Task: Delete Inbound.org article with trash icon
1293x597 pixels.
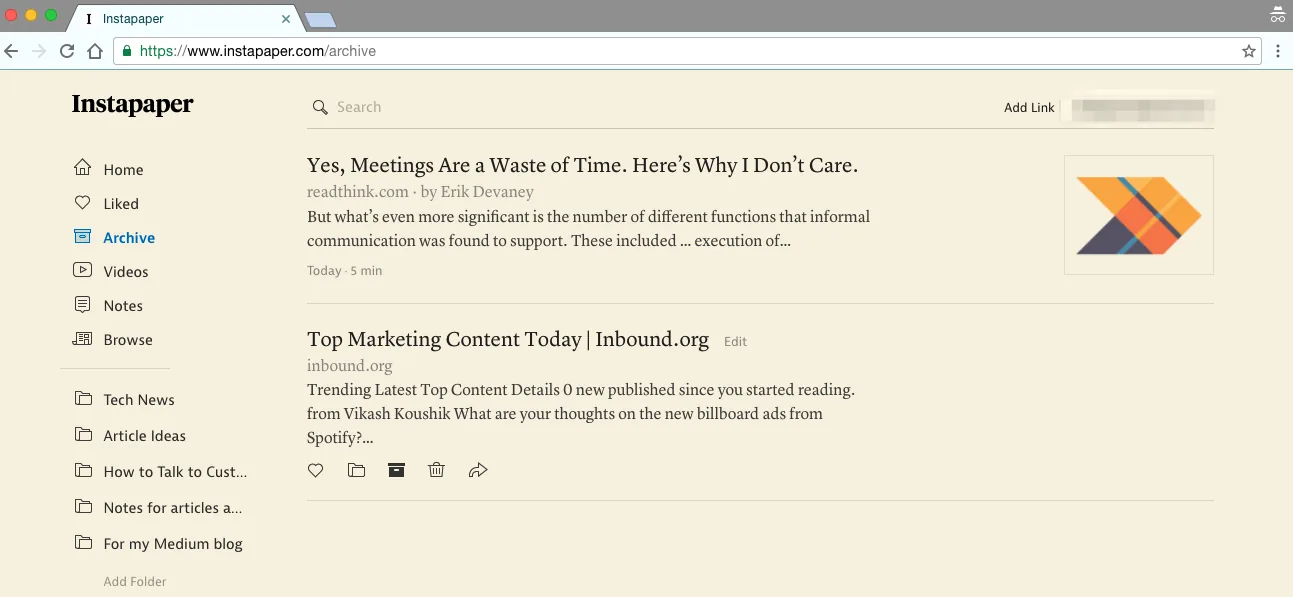Action: 436,470
